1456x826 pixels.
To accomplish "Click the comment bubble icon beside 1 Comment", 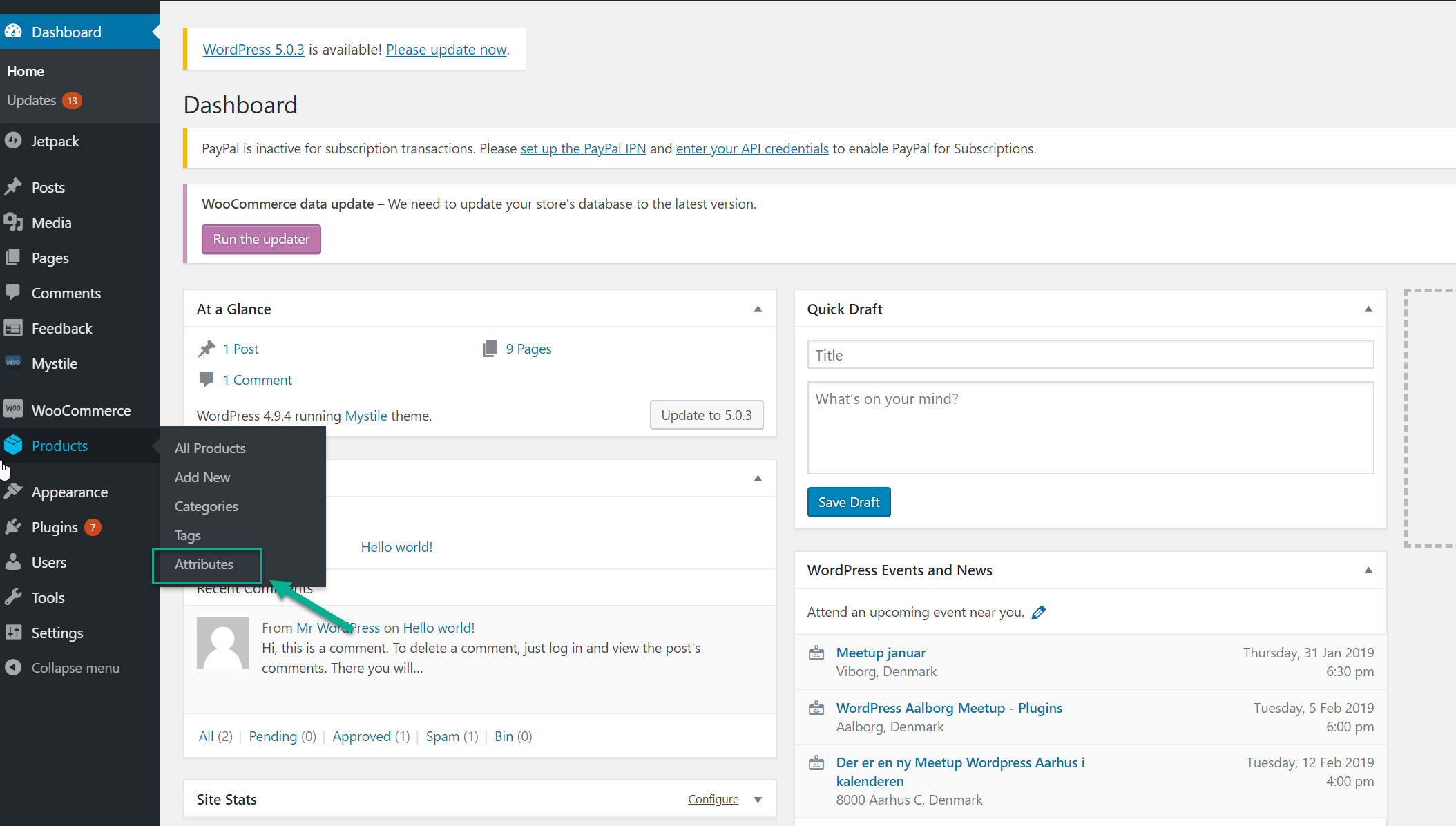I will (207, 379).
